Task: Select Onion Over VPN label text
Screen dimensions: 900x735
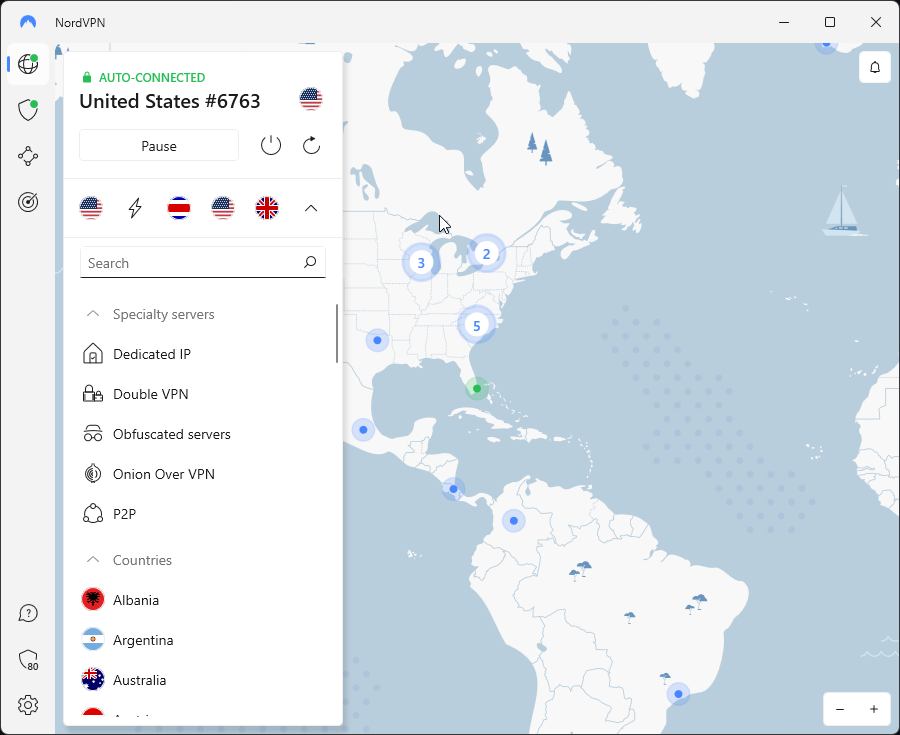Action: click(164, 474)
